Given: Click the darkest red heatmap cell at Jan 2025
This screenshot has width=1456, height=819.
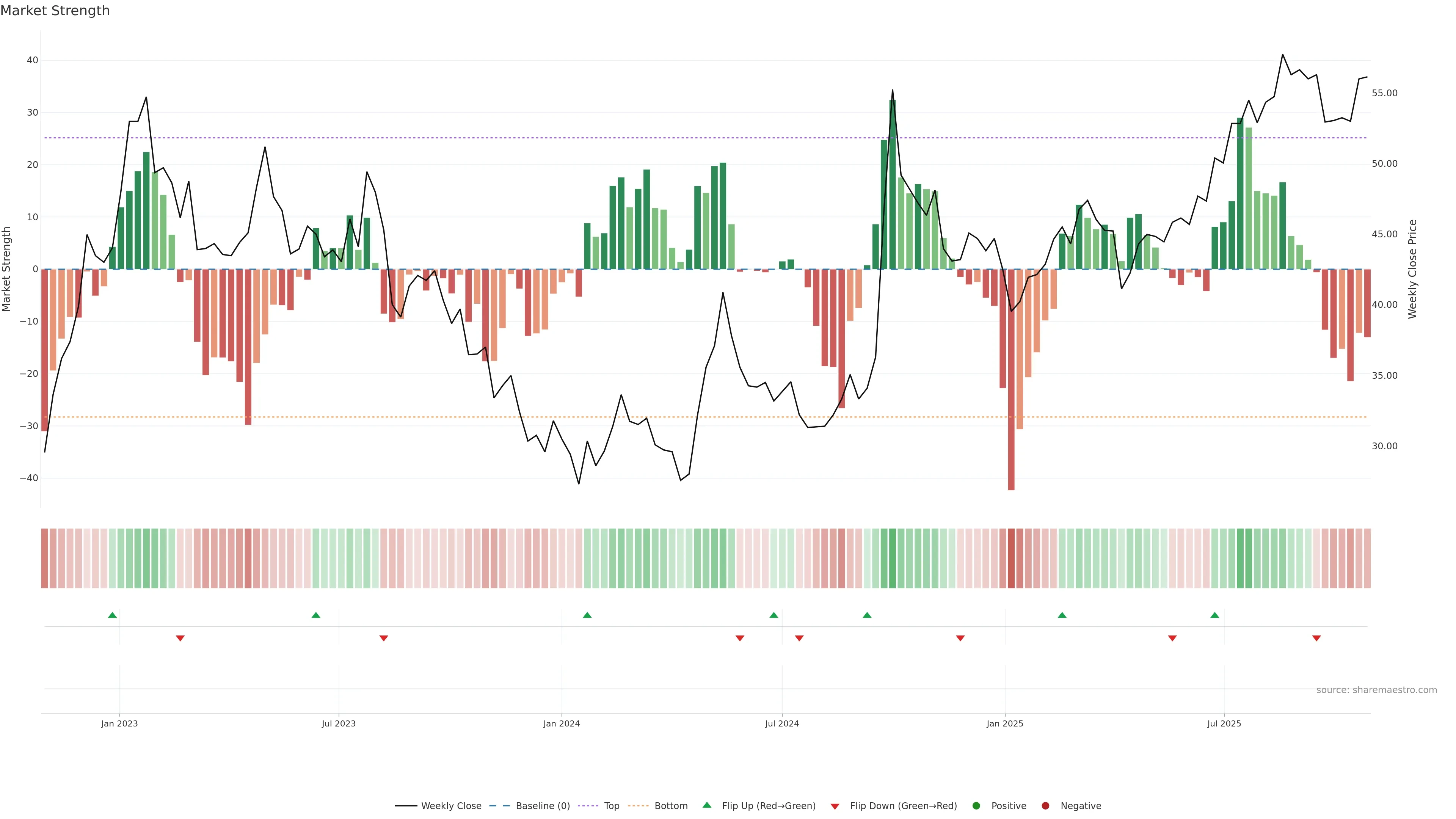Looking at the screenshot, I should pyautogui.click(x=1011, y=559).
